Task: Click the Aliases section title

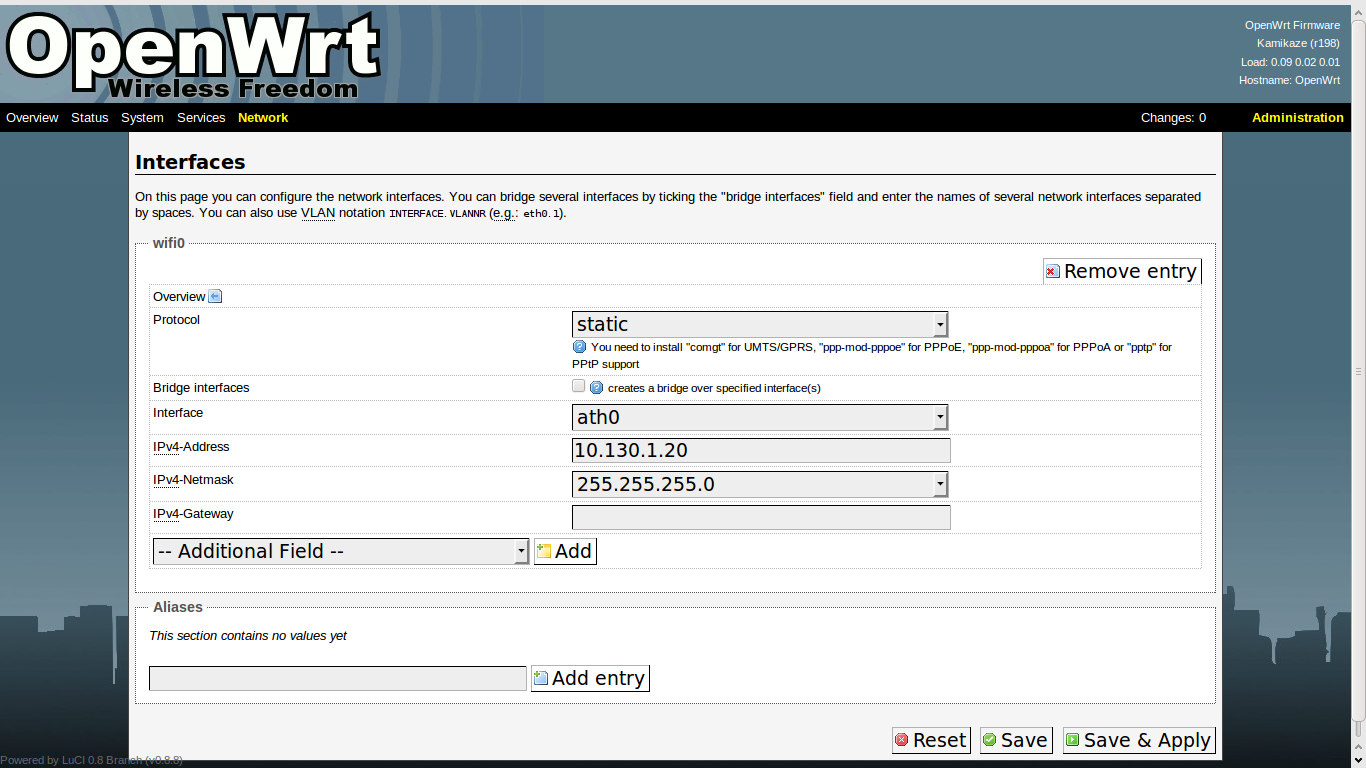Action: pos(178,607)
